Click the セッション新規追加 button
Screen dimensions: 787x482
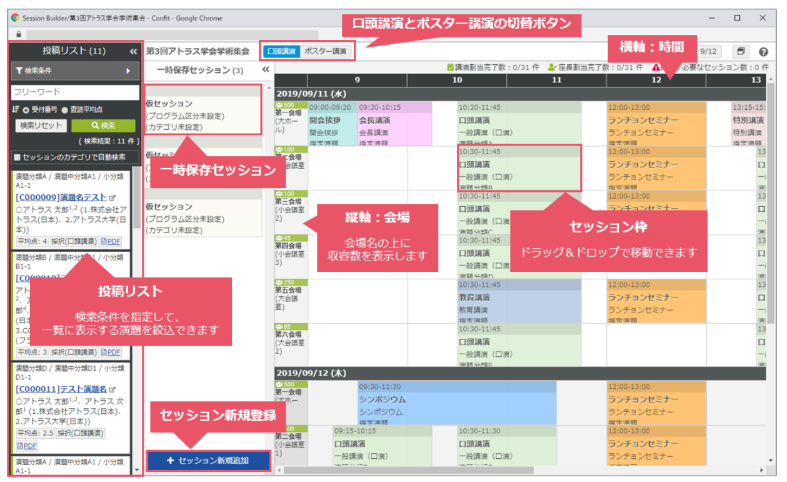(208, 461)
